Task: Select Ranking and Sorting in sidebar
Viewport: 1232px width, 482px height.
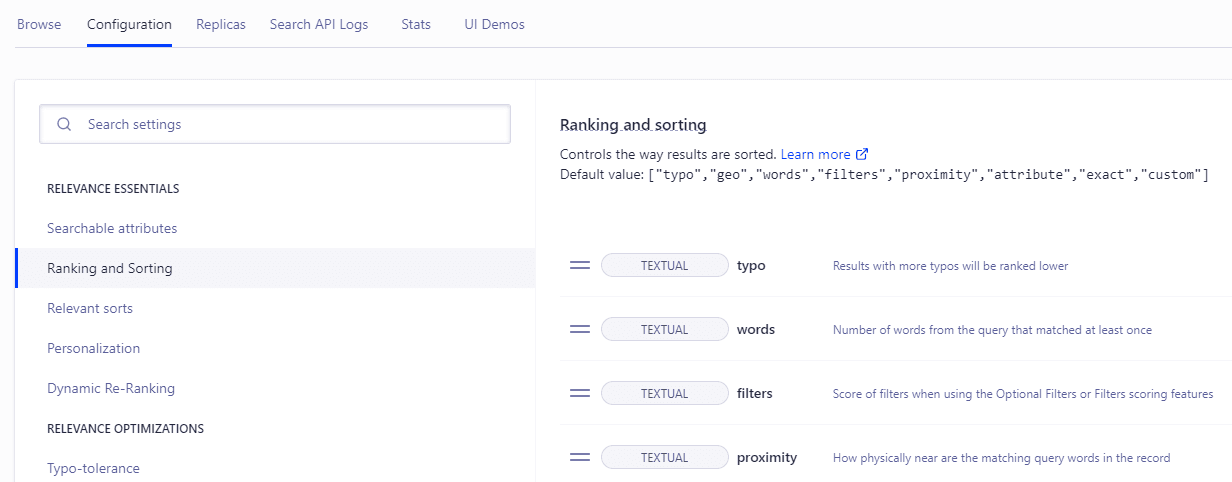Action: pos(275,268)
